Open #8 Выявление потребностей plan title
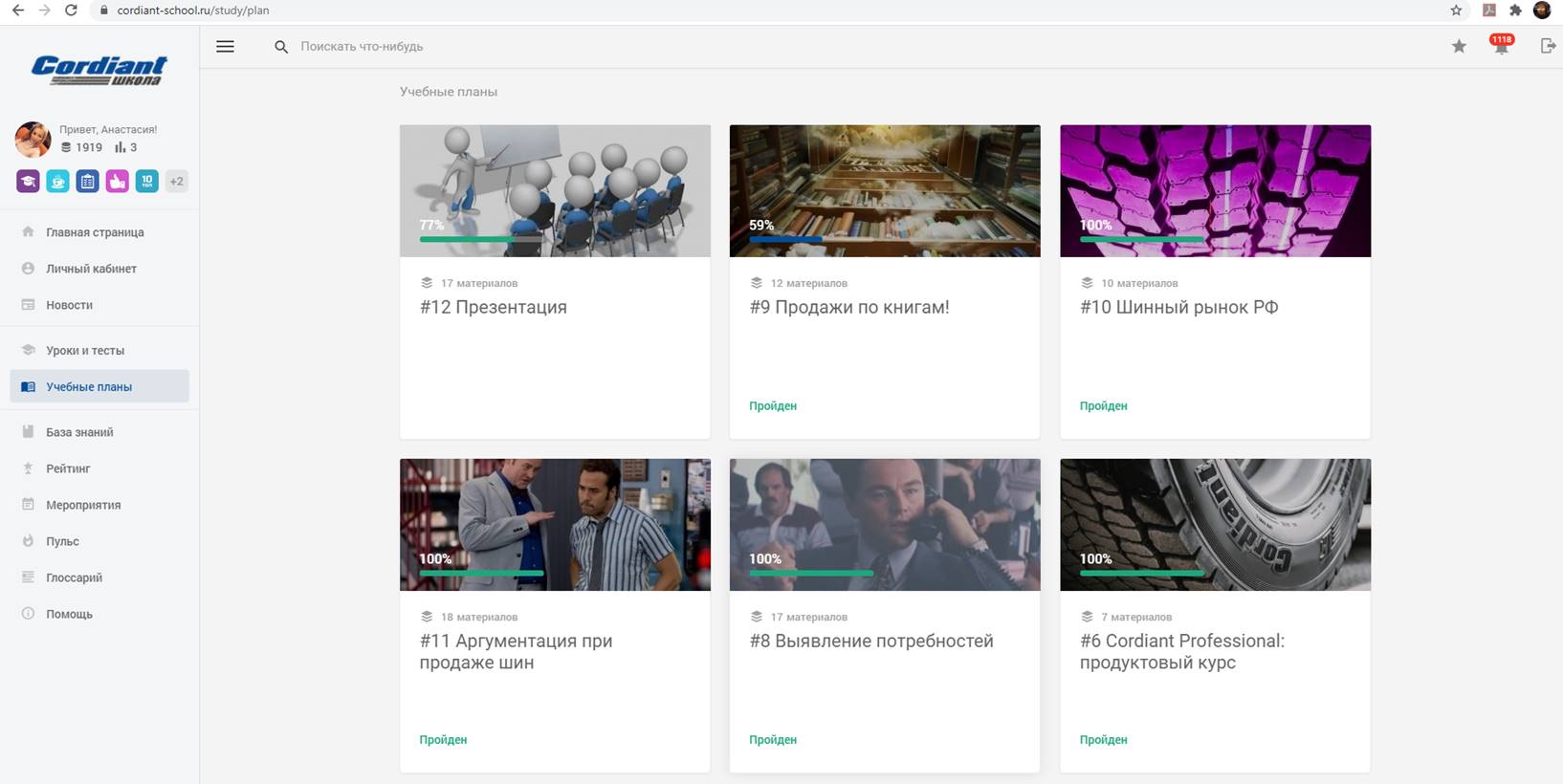Image resolution: width=1563 pixels, height=784 pixels. pyautogui.click(x=870, y=641)
